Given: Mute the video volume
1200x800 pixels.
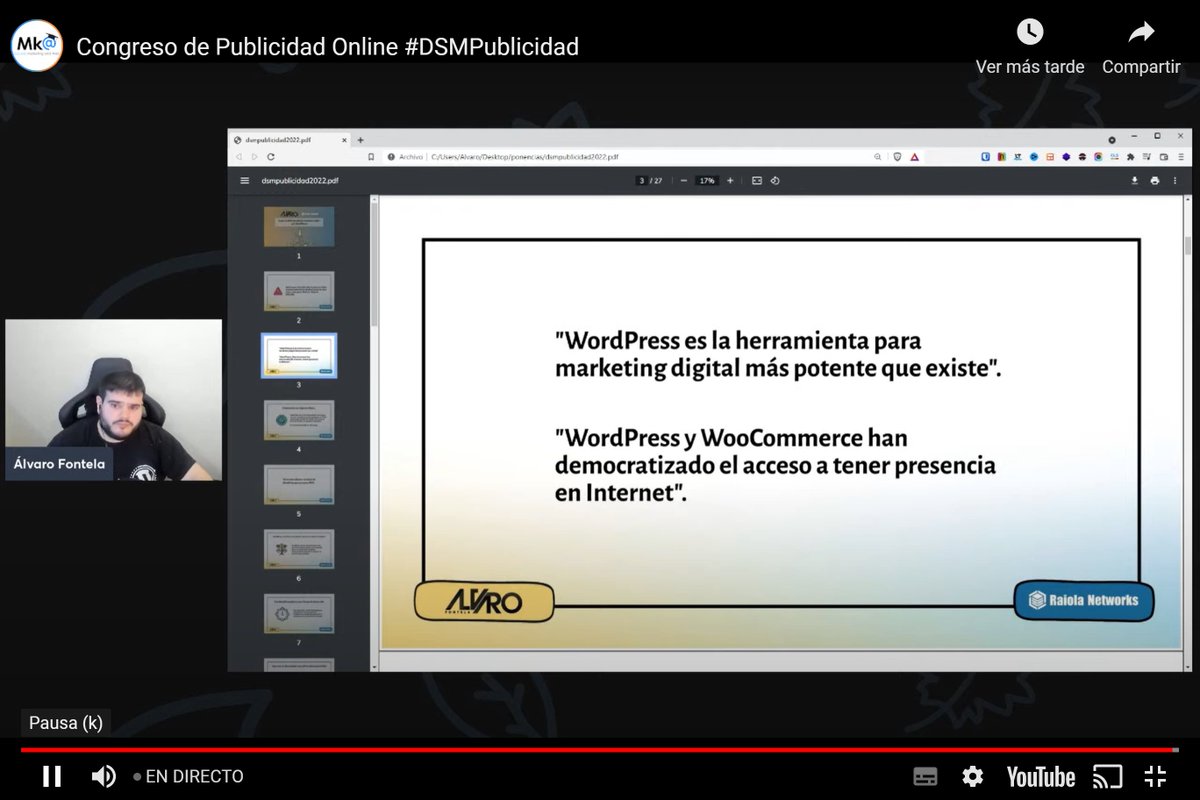Looking at the screenshot, I should 104,776.
